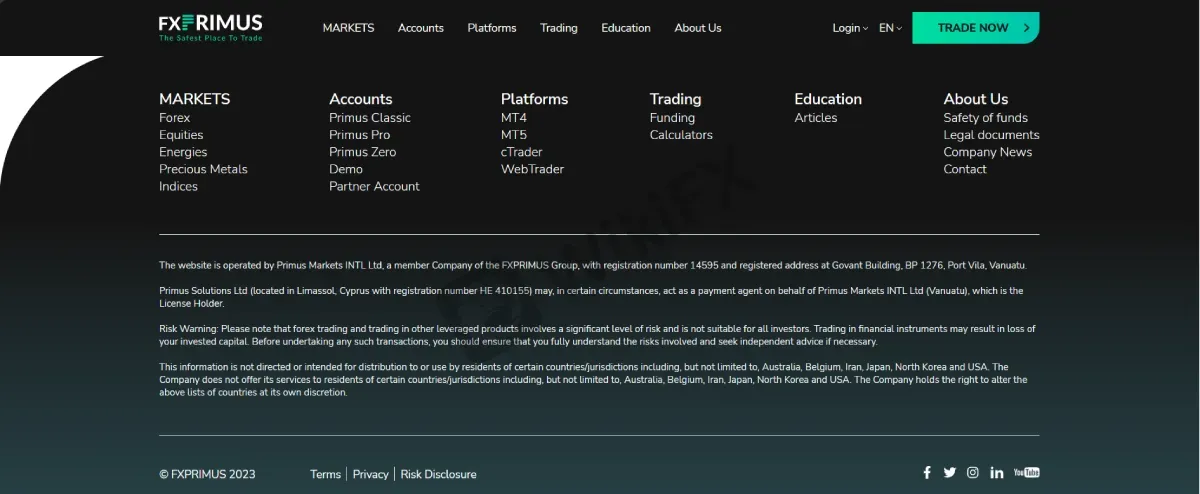1200x494 pixels.
Task: Open the LinkedIn social icon
Action: tap(997, 473)
